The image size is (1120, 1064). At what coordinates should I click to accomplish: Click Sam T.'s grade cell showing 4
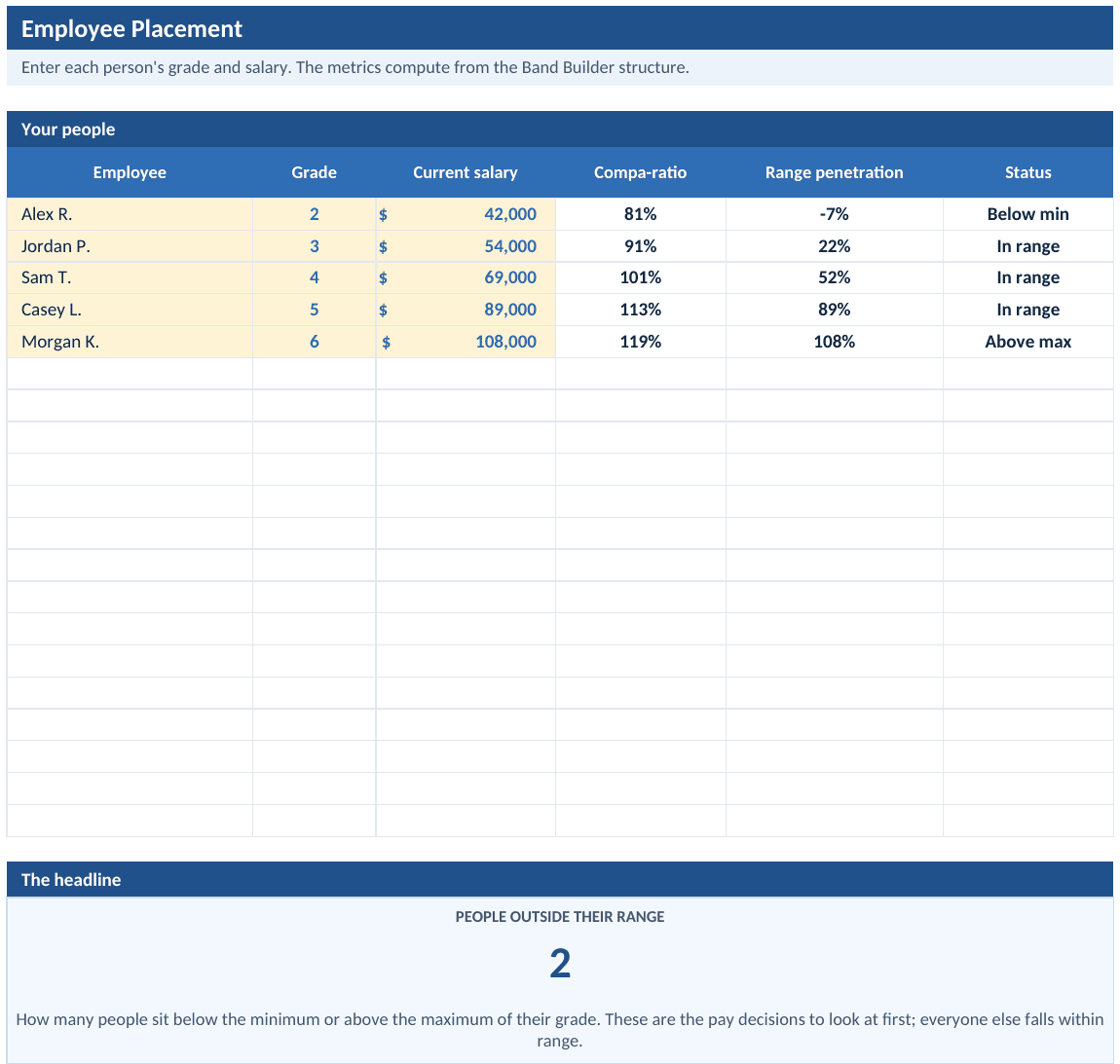315,277
